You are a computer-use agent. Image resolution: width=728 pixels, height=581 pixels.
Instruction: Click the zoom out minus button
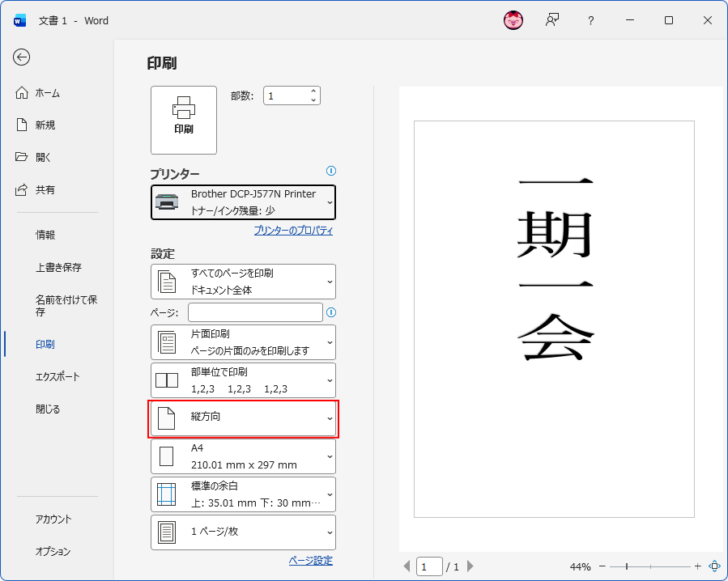click(x=602, y=566)
